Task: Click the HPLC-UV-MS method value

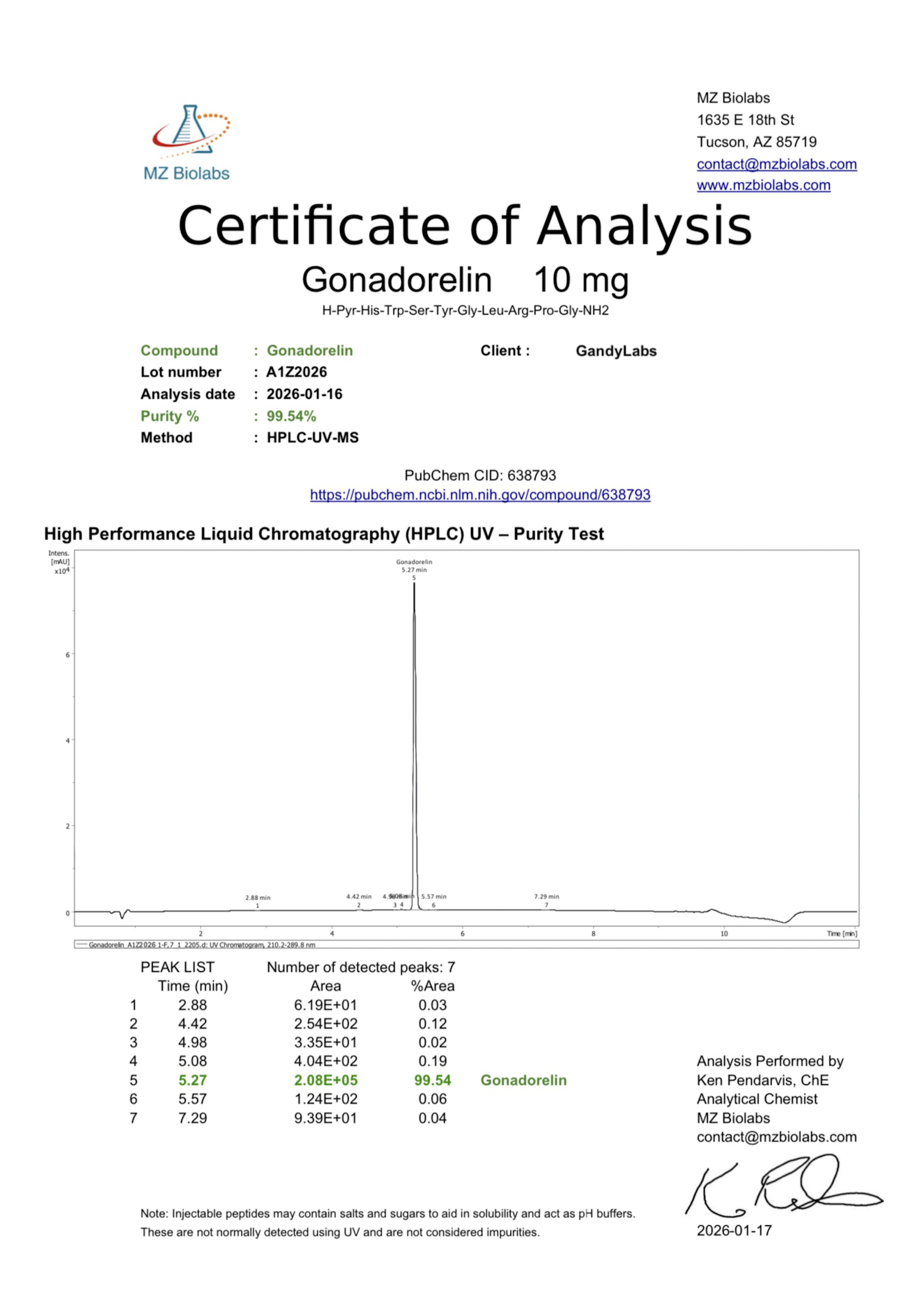Action: [312, 438]
